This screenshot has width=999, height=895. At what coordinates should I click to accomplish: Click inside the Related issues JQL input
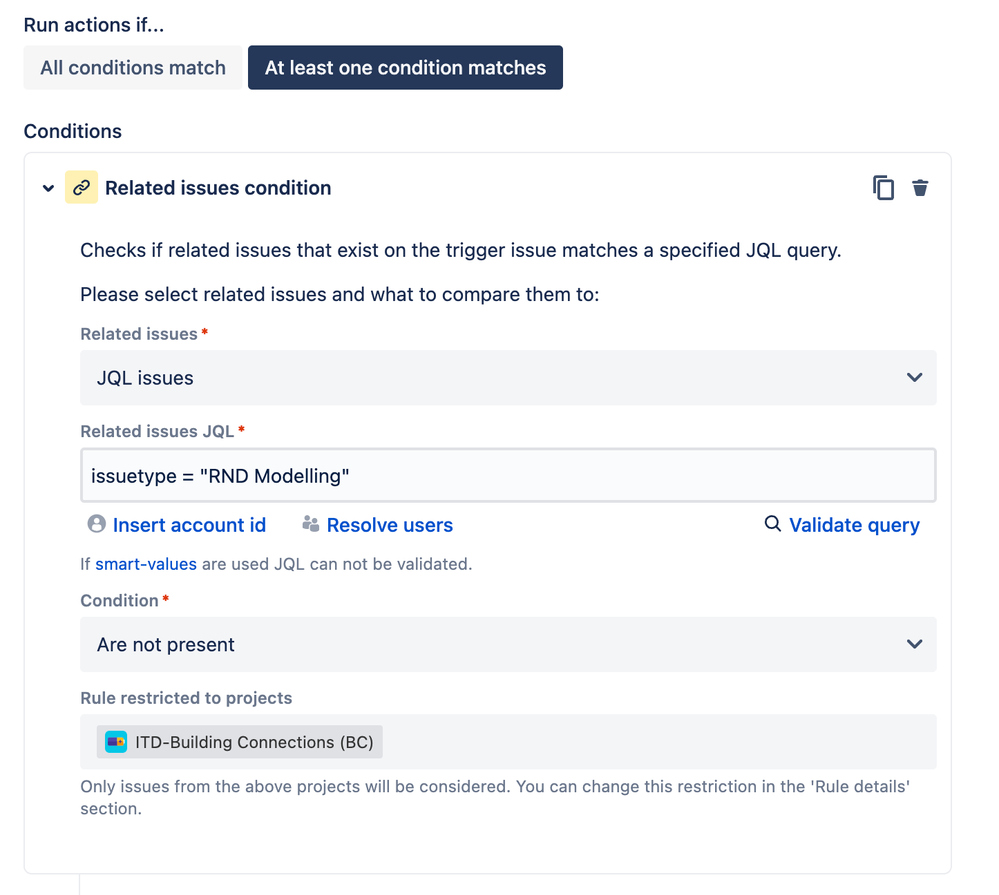[508, 475]
